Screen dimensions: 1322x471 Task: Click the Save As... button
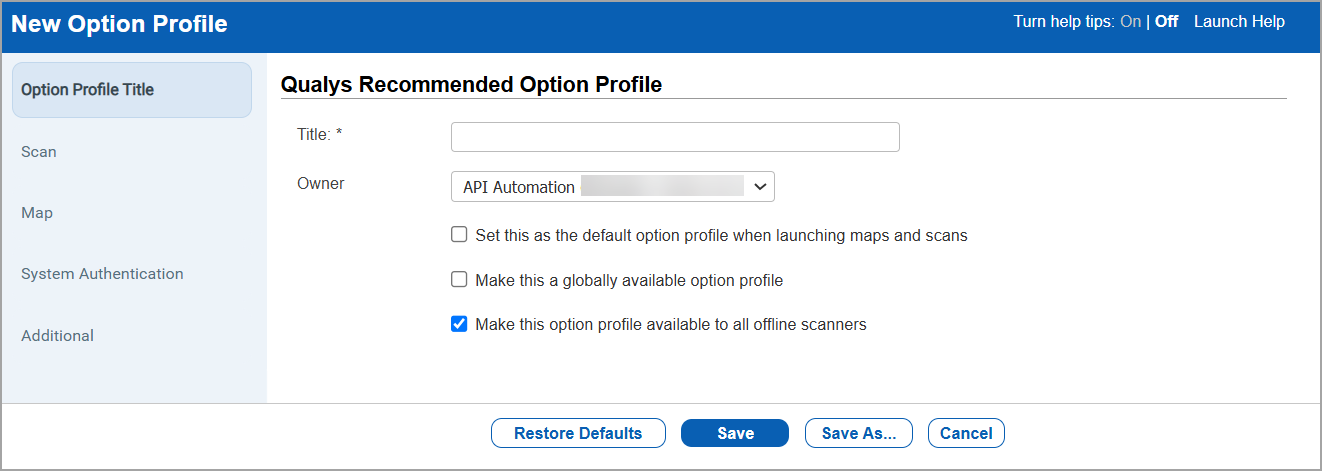[x=859, y=433]
